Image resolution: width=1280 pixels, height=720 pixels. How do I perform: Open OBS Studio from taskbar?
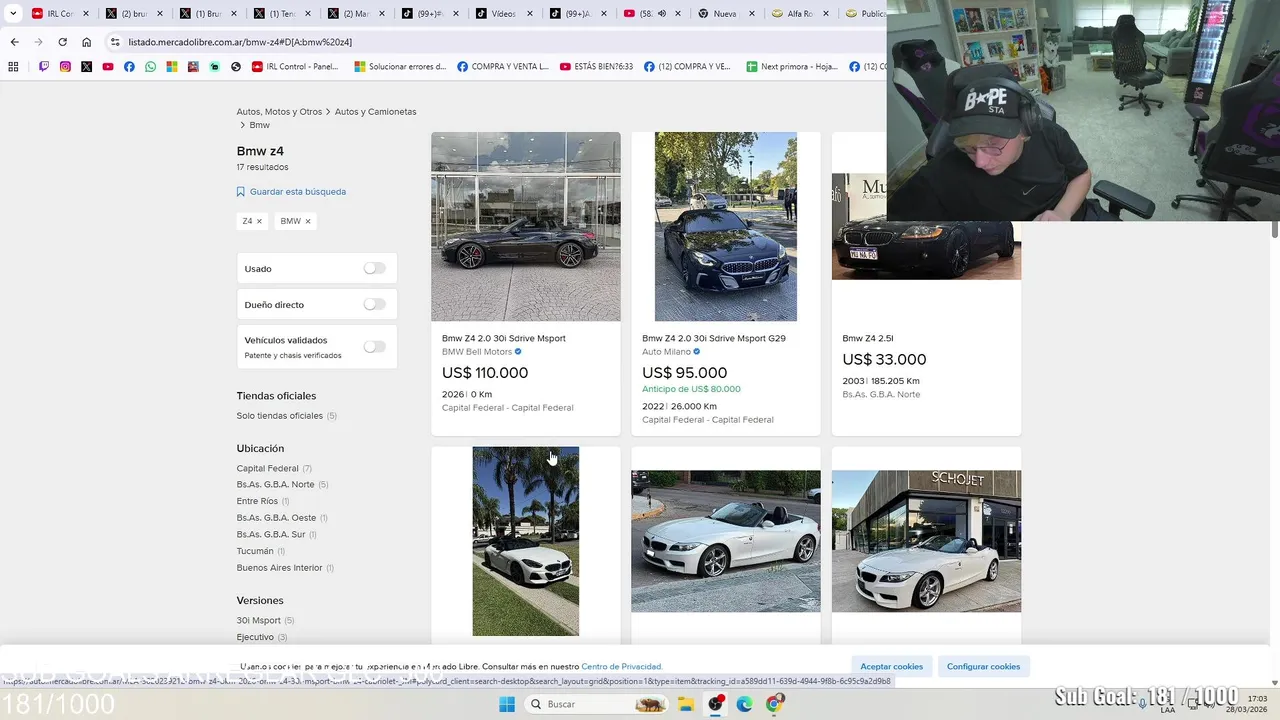pyautogui.click(x=715, y=704)
